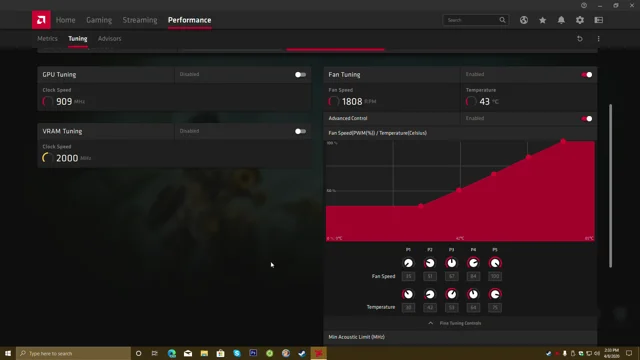The height and width of the screenshot is (360, 640).
Task: Collapse Fine Tuning Controls chevron
Action: point(430,323)
